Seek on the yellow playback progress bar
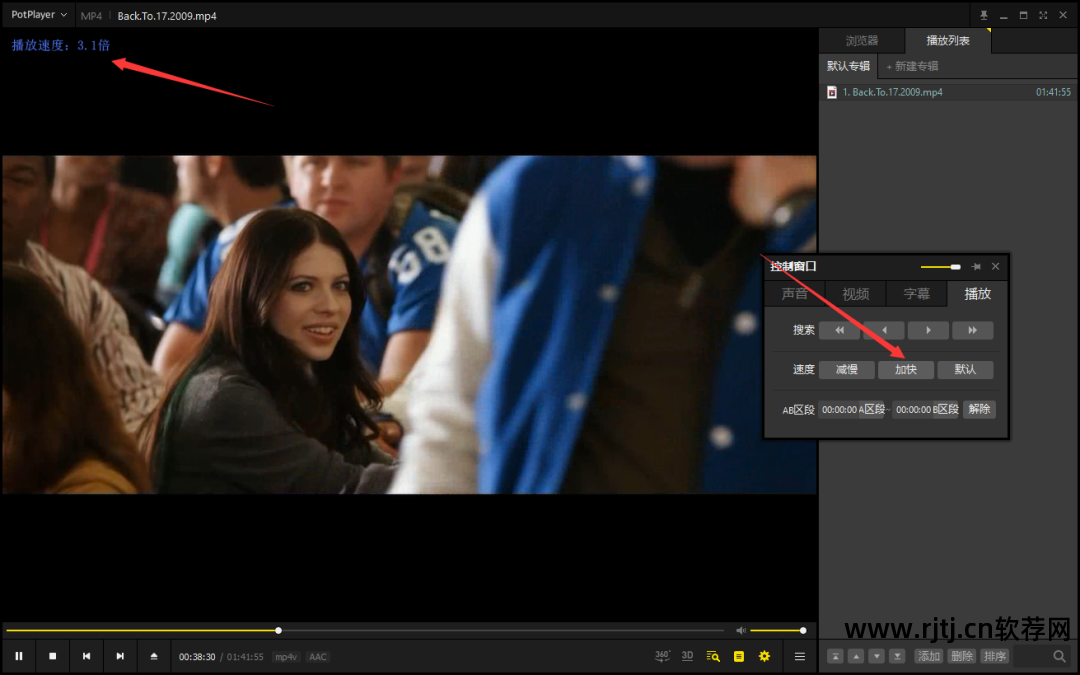Image resolution: width=1080 pixels, height=675 pixels. click(x=365, y=630)
